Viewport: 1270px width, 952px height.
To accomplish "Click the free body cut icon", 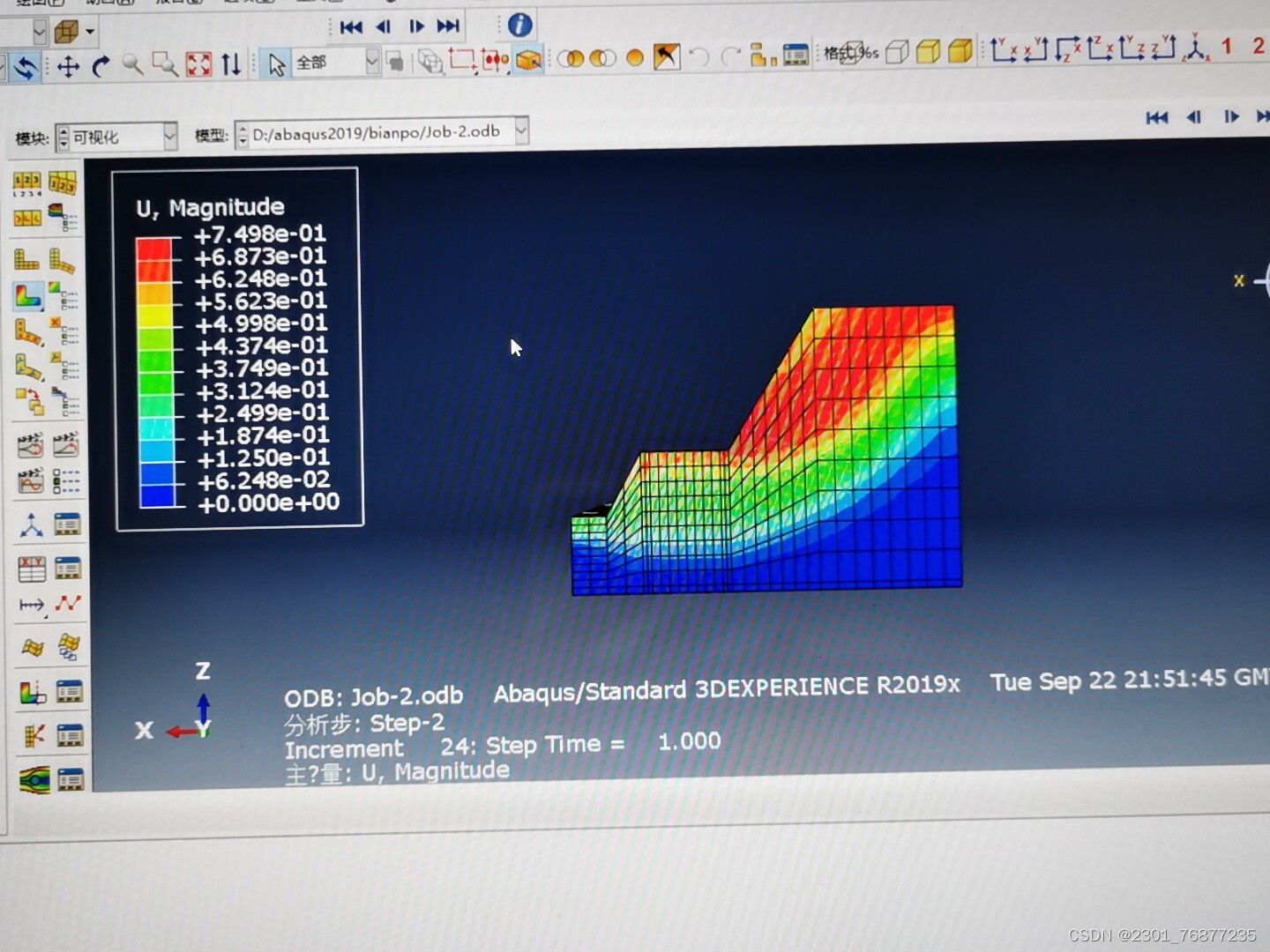I will pos(33,735).
